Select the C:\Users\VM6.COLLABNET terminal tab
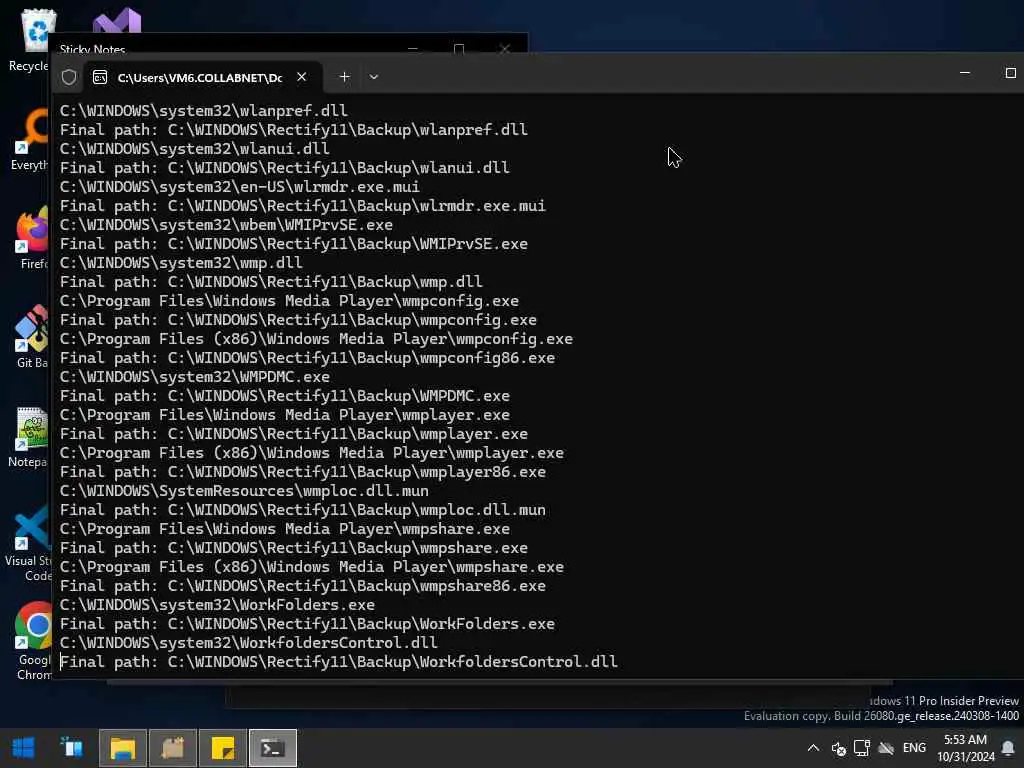This screenshot has height=768, width=1024. pos(203,77)
